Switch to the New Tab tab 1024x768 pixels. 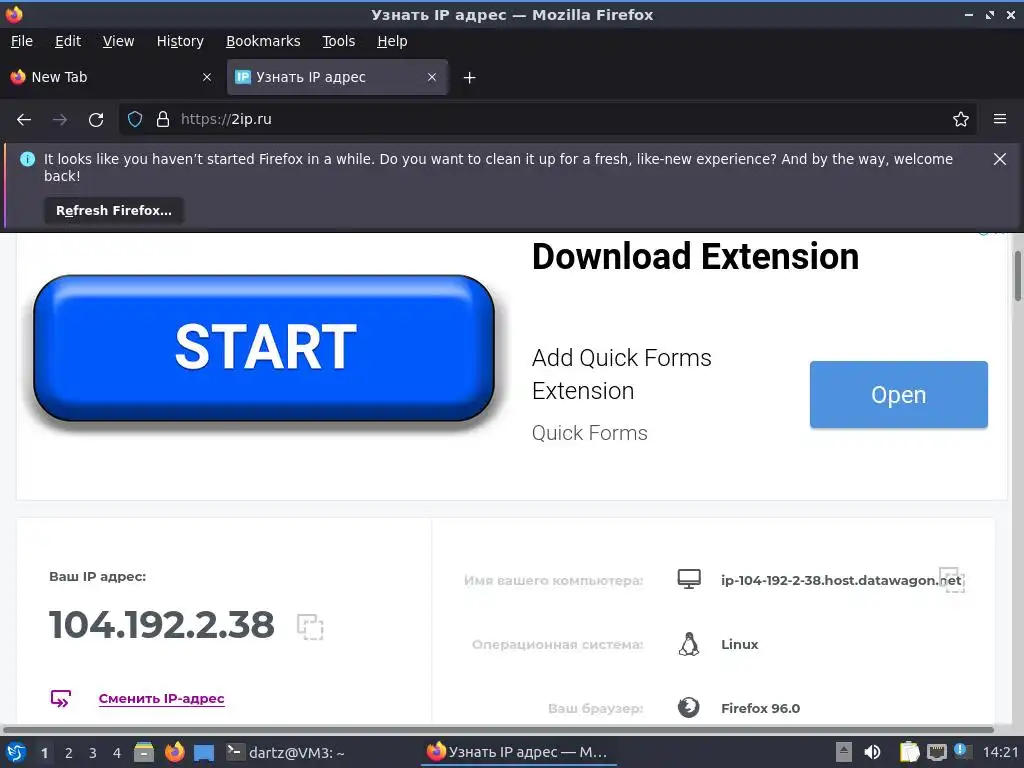[111, 77]
